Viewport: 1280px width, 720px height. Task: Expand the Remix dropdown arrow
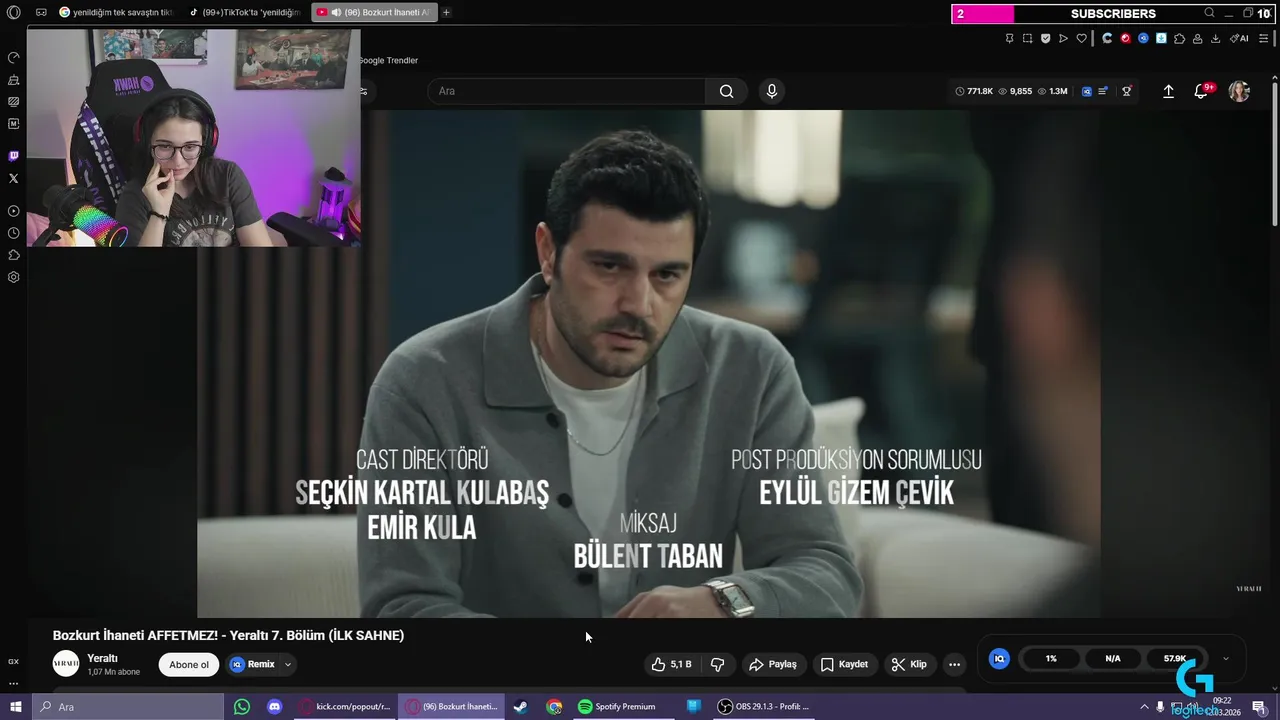[x=288, y=664]
